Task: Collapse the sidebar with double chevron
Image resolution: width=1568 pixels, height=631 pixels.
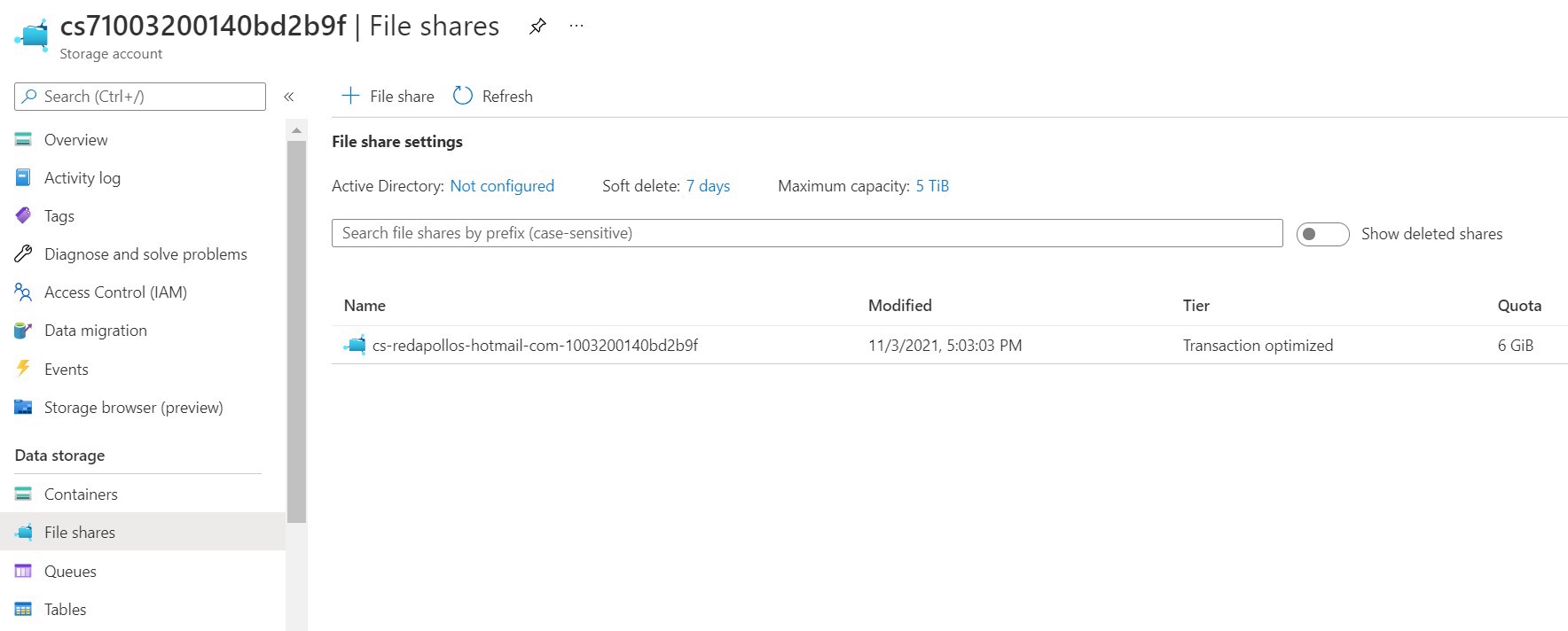Action: pyautogui.click(x=289, y=97)
